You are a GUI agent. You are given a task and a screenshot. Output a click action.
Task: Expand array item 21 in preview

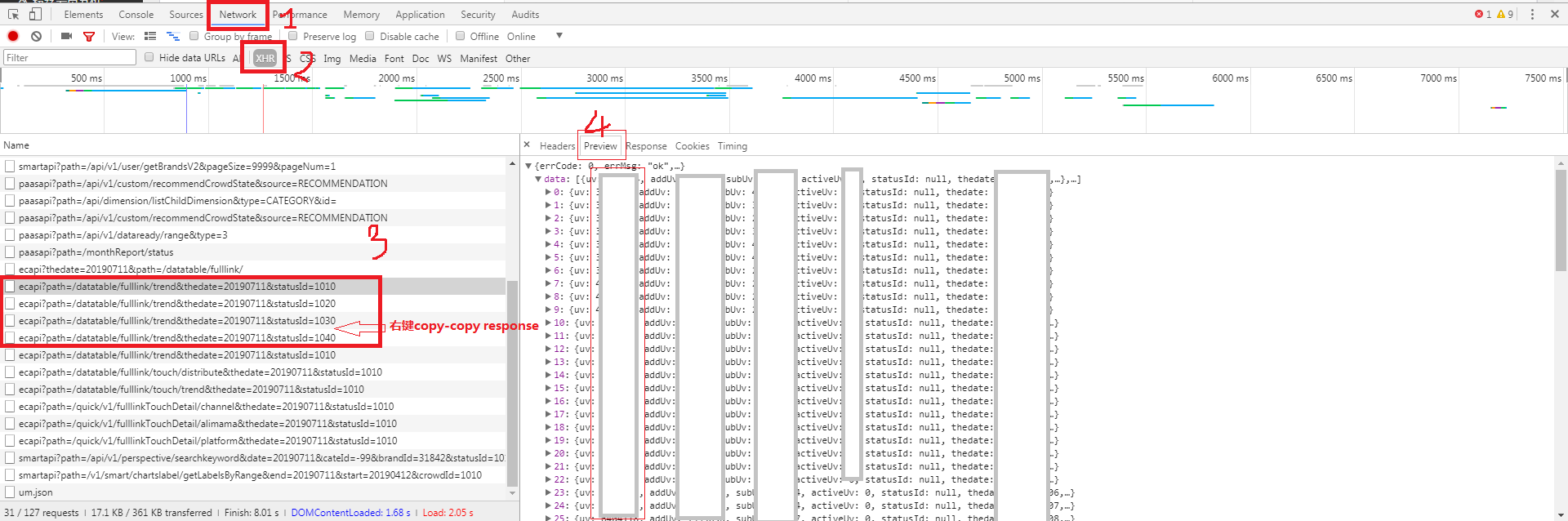pyautogui.click(x=548, y=466)
